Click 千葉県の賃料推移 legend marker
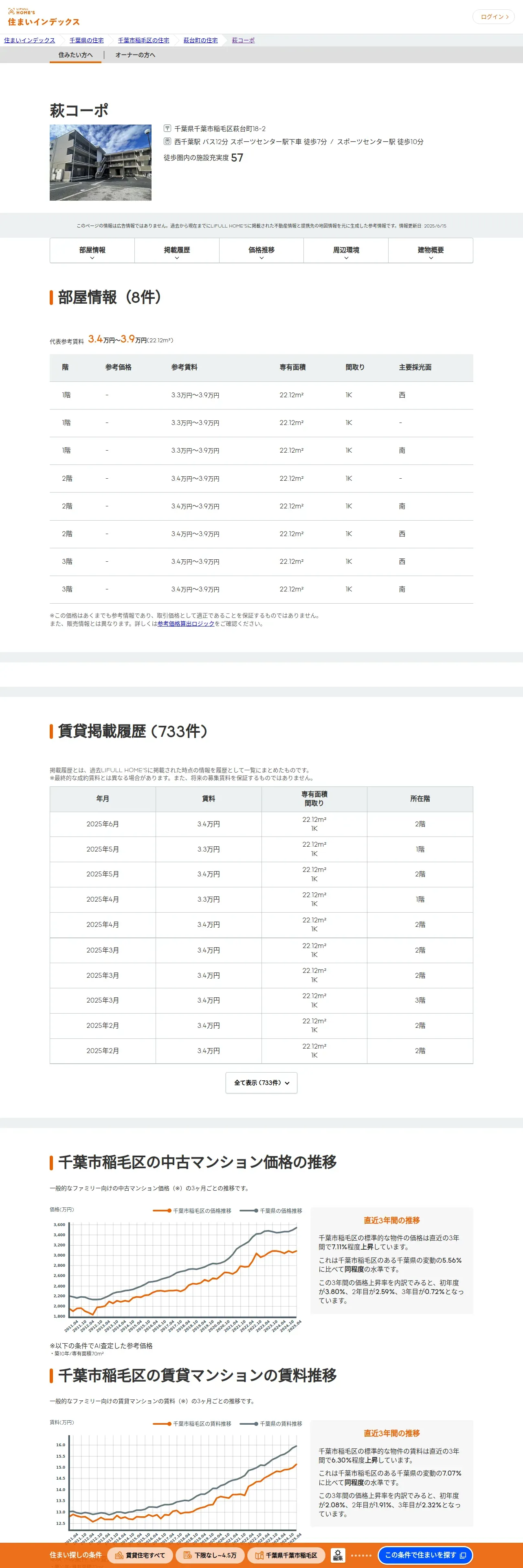 coord(248,1424)
